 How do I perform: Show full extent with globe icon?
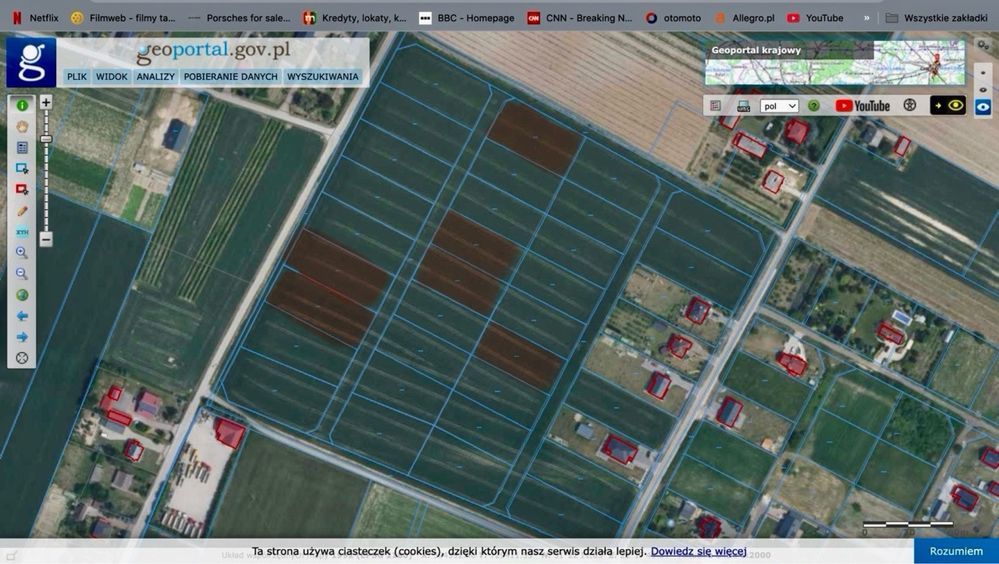pyautogui.click(x=22, y=295)
